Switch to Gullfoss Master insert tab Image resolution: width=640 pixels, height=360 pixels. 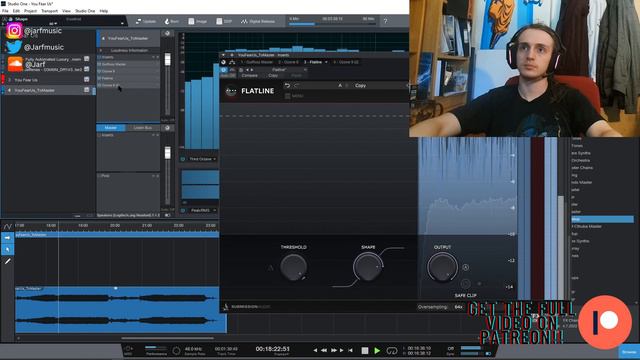point(256,62)
